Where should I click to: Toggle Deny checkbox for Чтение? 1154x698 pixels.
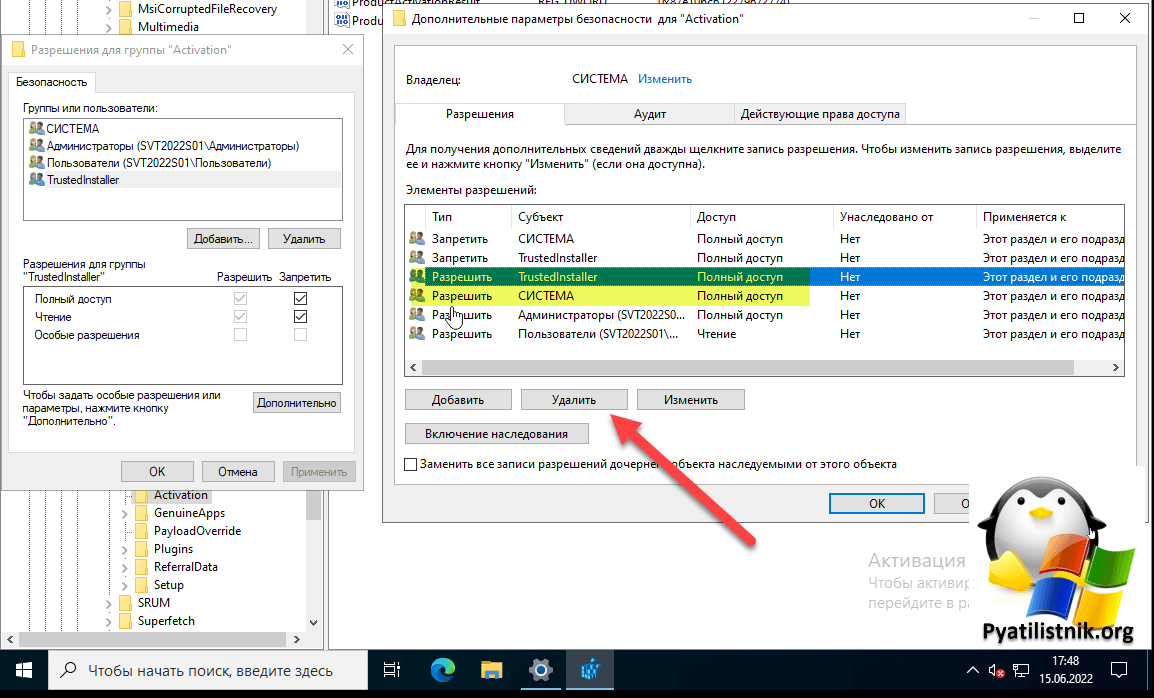click(300, 317)
